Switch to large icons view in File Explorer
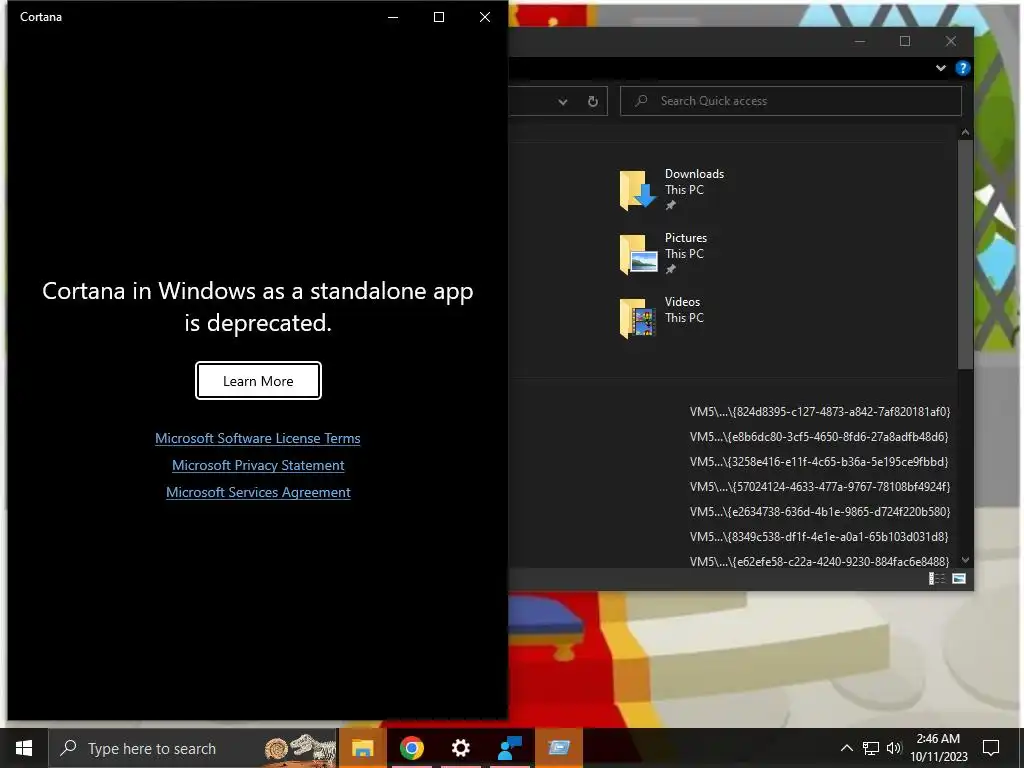Screen dimensions: 1024x768 [959, 579]
